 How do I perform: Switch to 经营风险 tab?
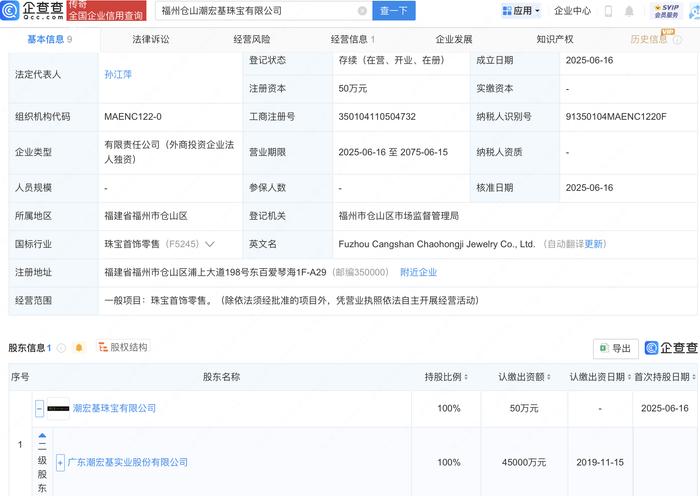click(252, 39)
